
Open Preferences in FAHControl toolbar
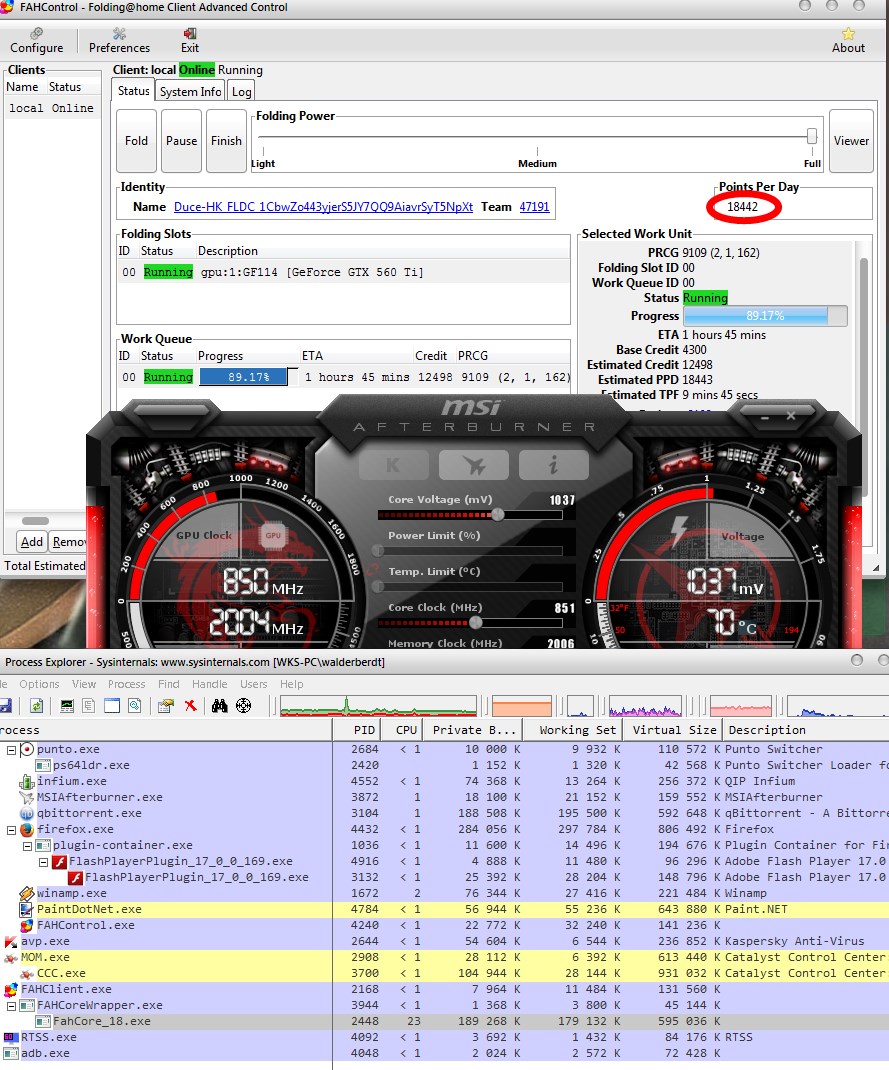tap(119, 41)
